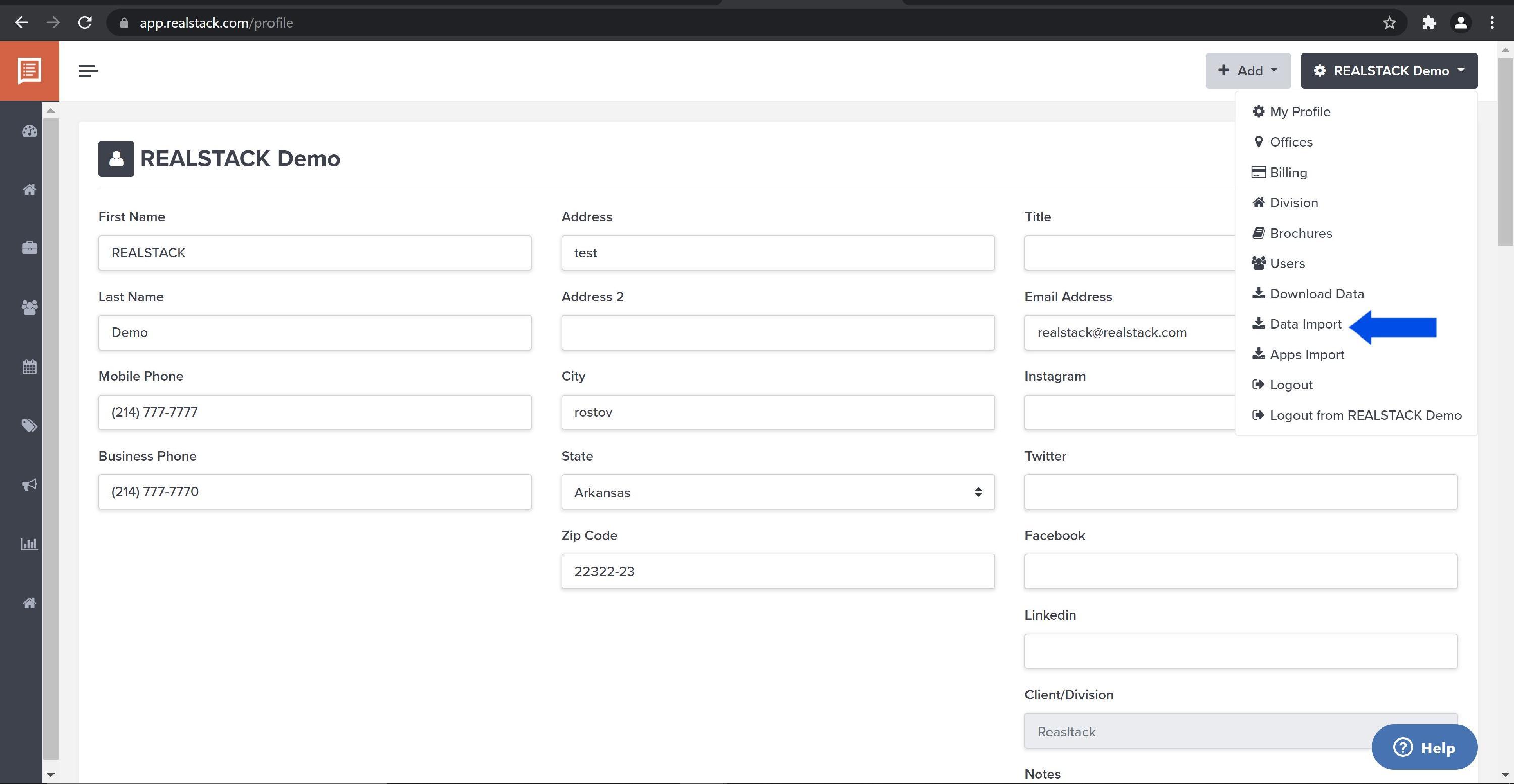View reports via the bar chart icon

29,544
